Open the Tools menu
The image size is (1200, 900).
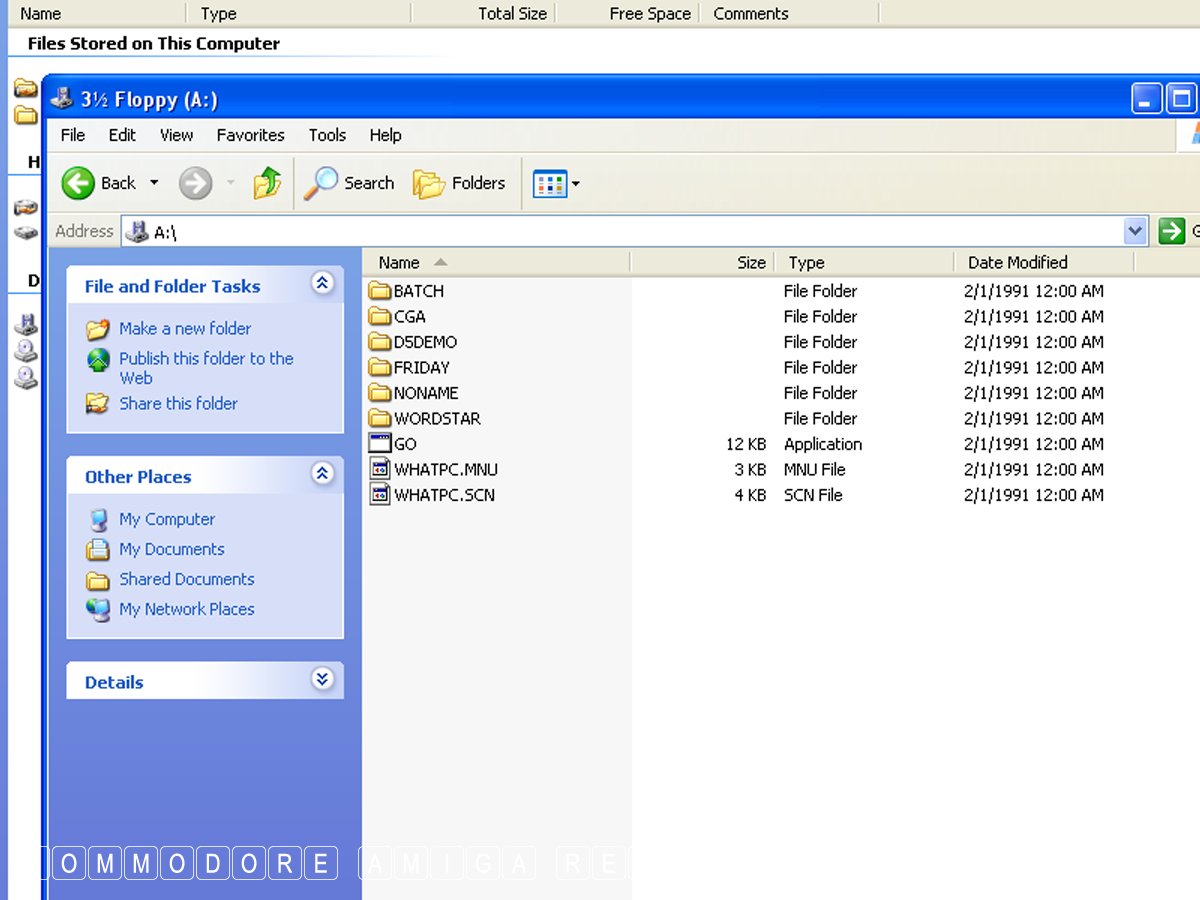pos(327,135)
